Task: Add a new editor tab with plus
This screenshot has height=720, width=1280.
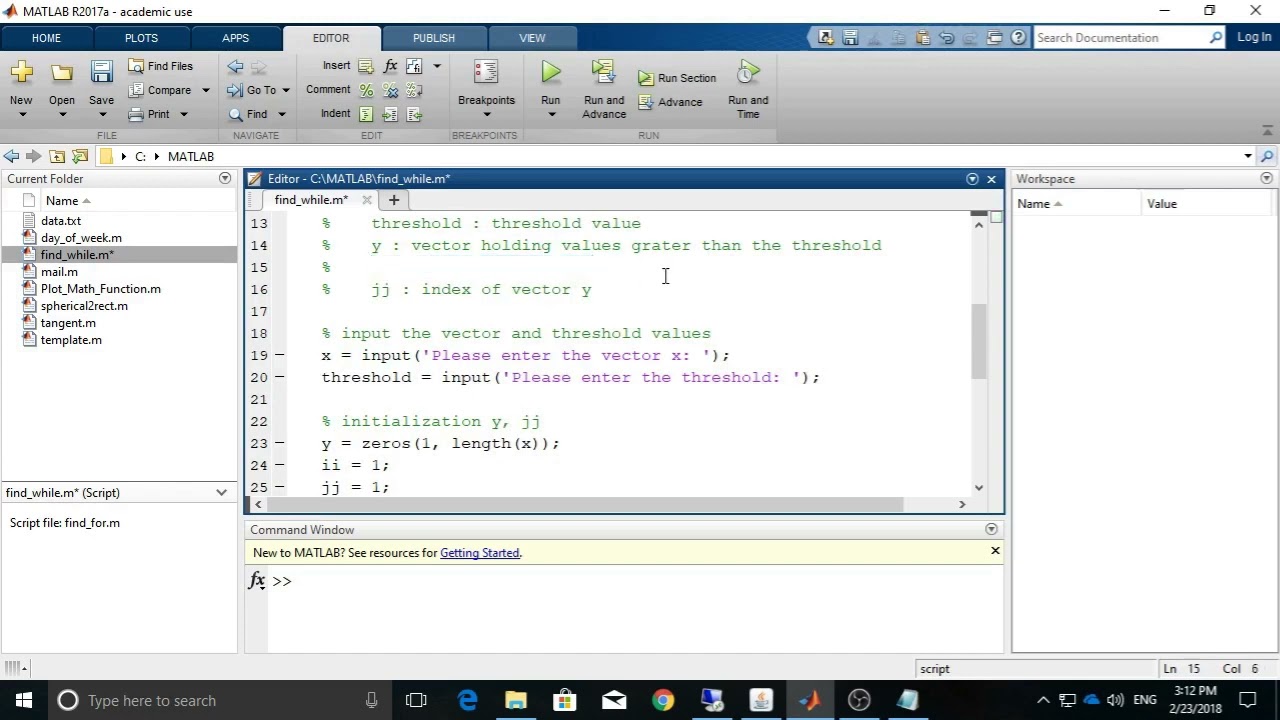Action: pyautogui.click(x=394, y=200)
